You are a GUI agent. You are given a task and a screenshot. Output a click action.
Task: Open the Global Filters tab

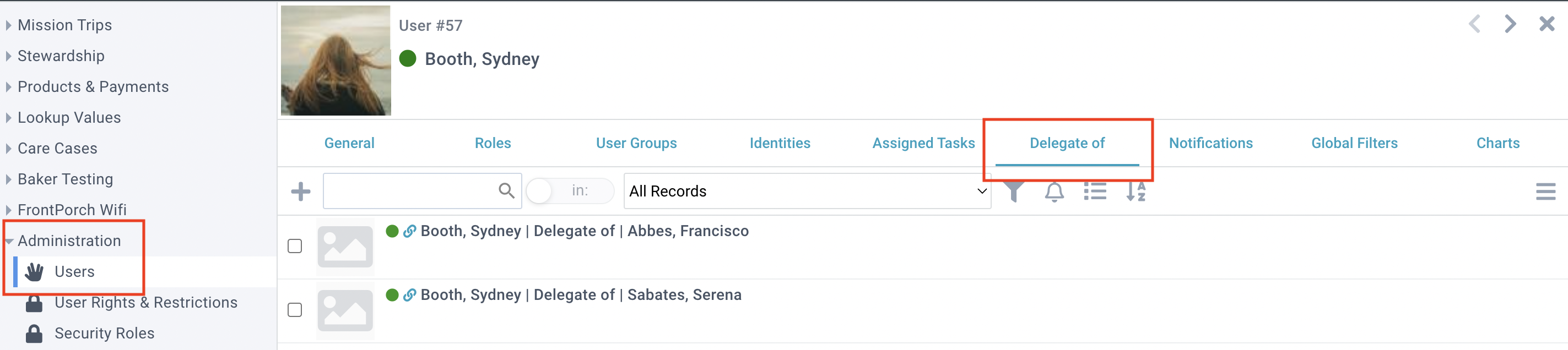pos(1354,144)
